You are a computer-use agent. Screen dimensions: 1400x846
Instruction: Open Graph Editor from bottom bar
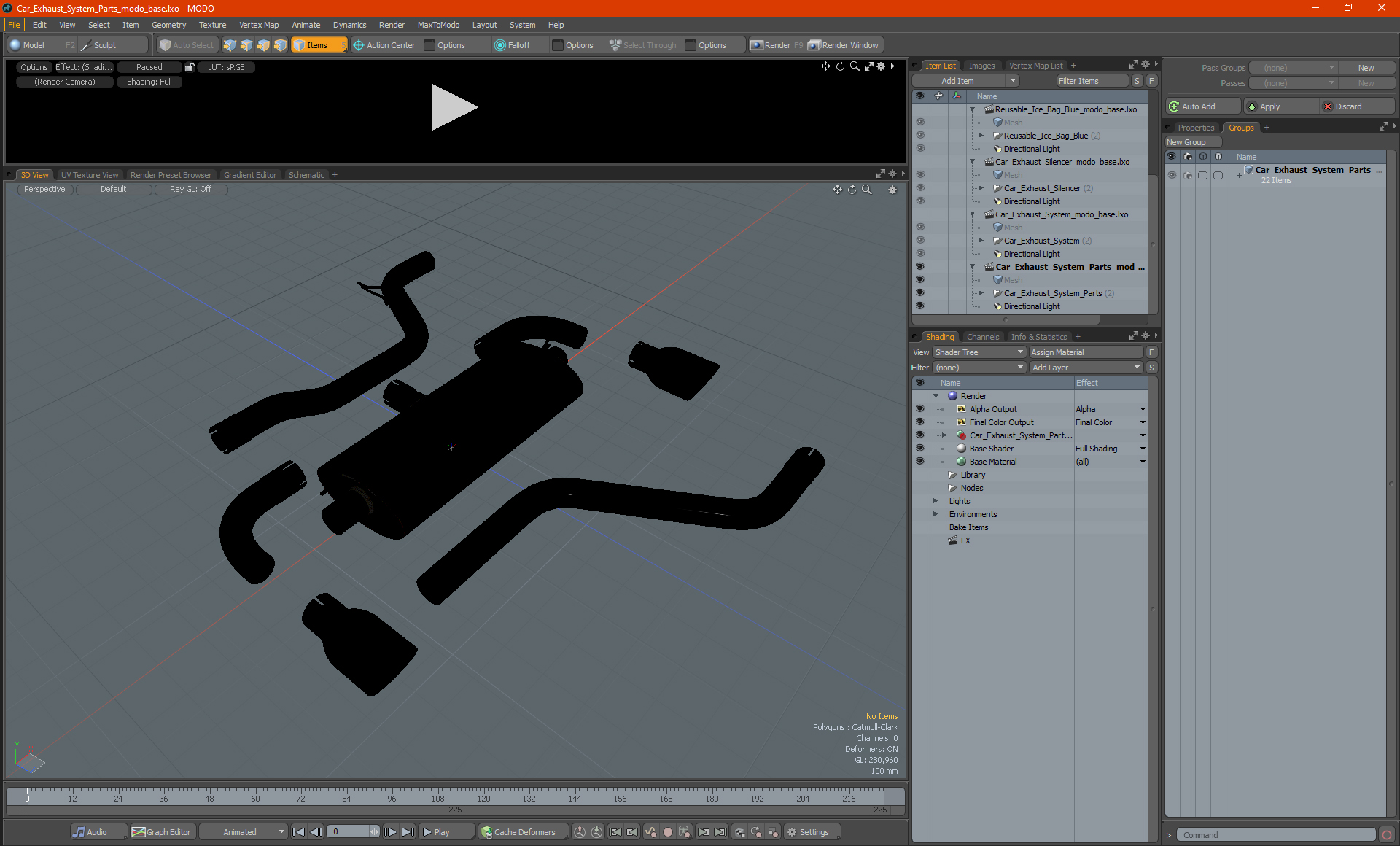point(161,832)
